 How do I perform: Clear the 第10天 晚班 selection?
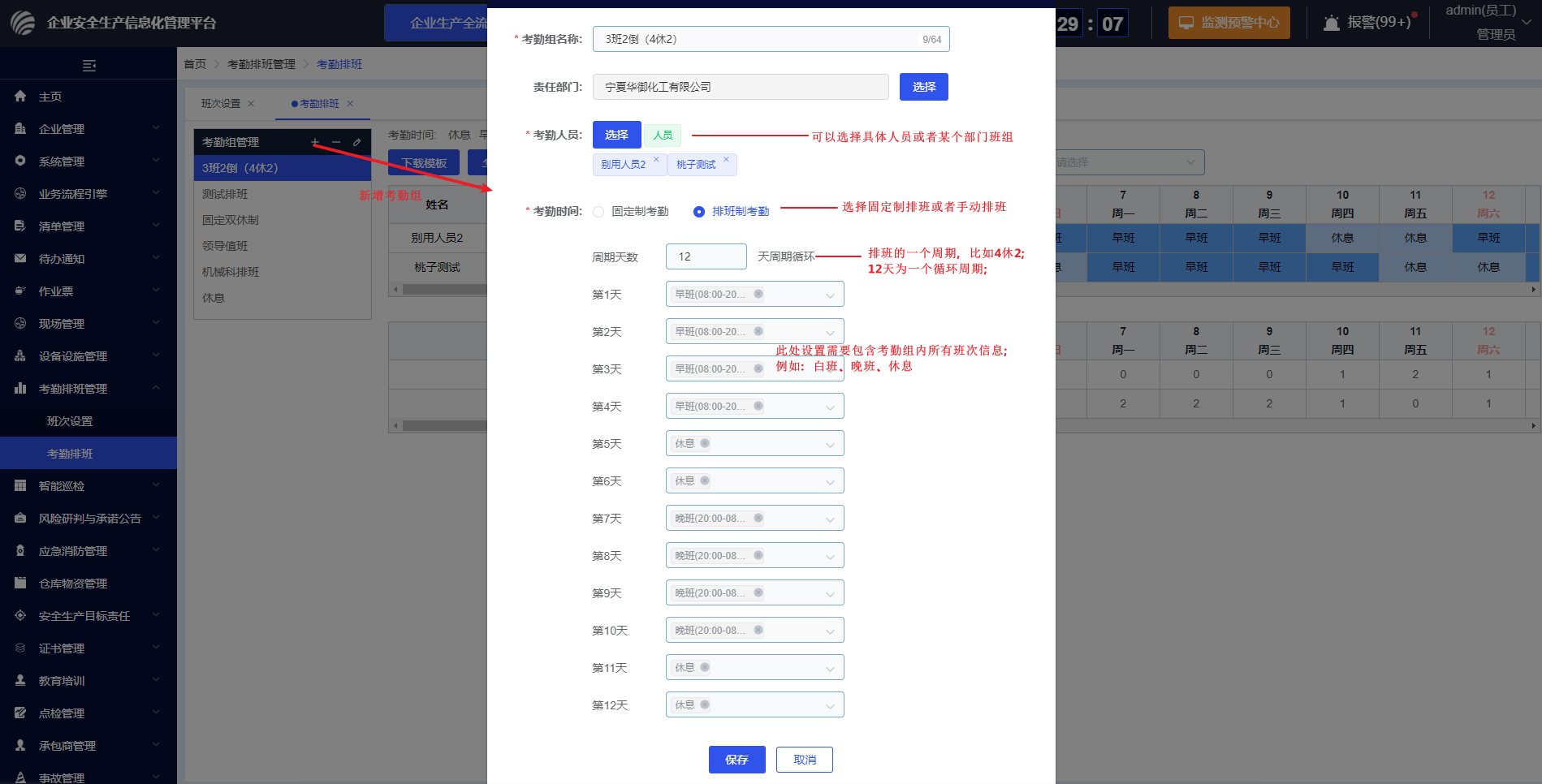coord(758,630)
